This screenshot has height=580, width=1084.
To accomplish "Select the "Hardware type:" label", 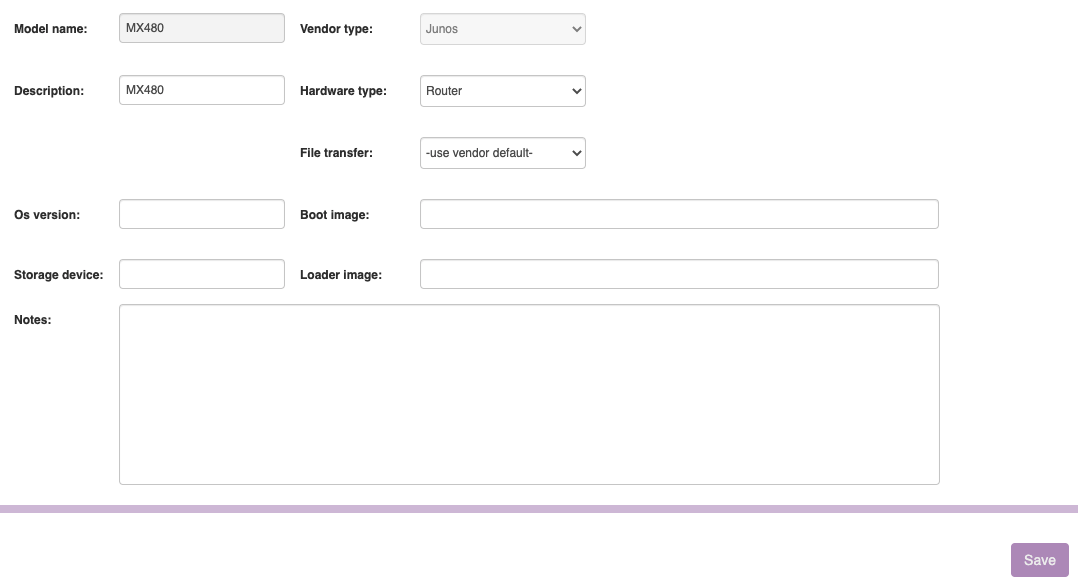I will point(343,91).
